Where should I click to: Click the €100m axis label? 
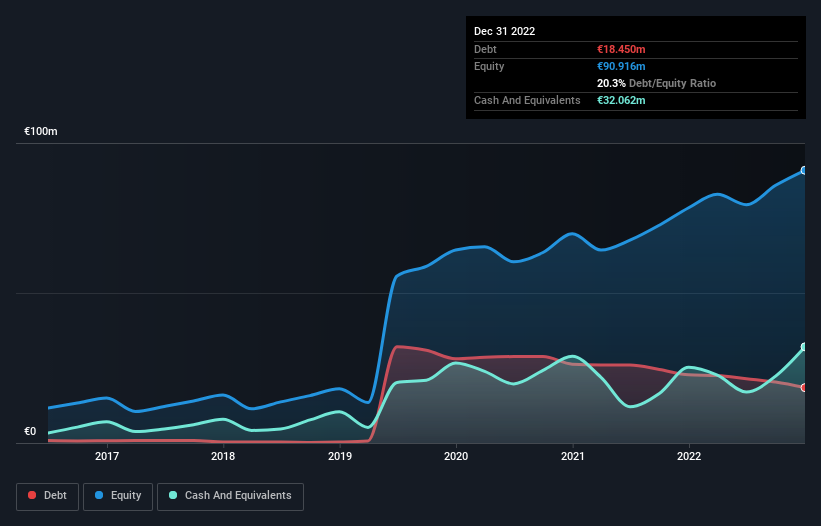coord(41,131)
